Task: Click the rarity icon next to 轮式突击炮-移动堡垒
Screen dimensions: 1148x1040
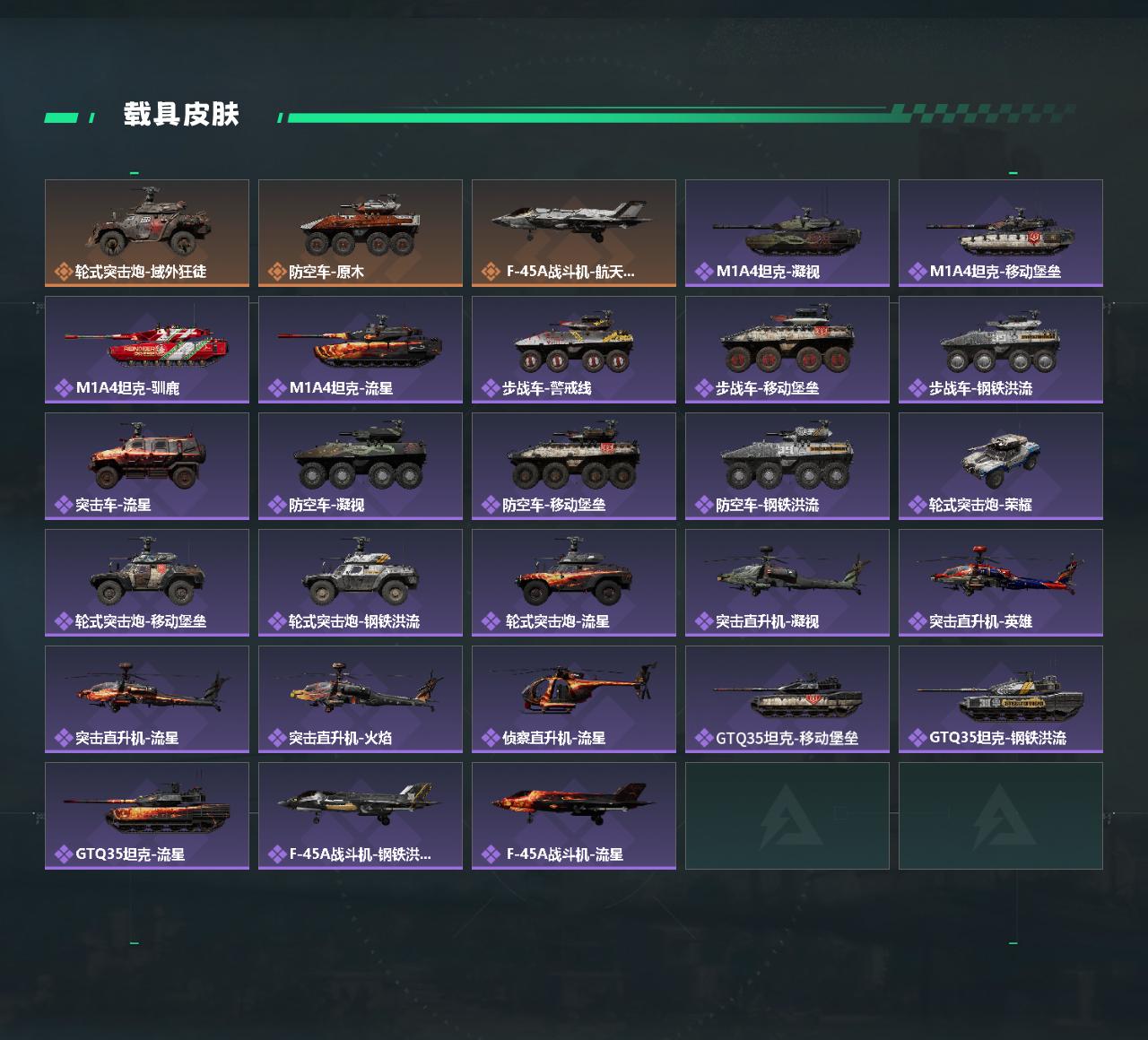Action: (64, 621)
